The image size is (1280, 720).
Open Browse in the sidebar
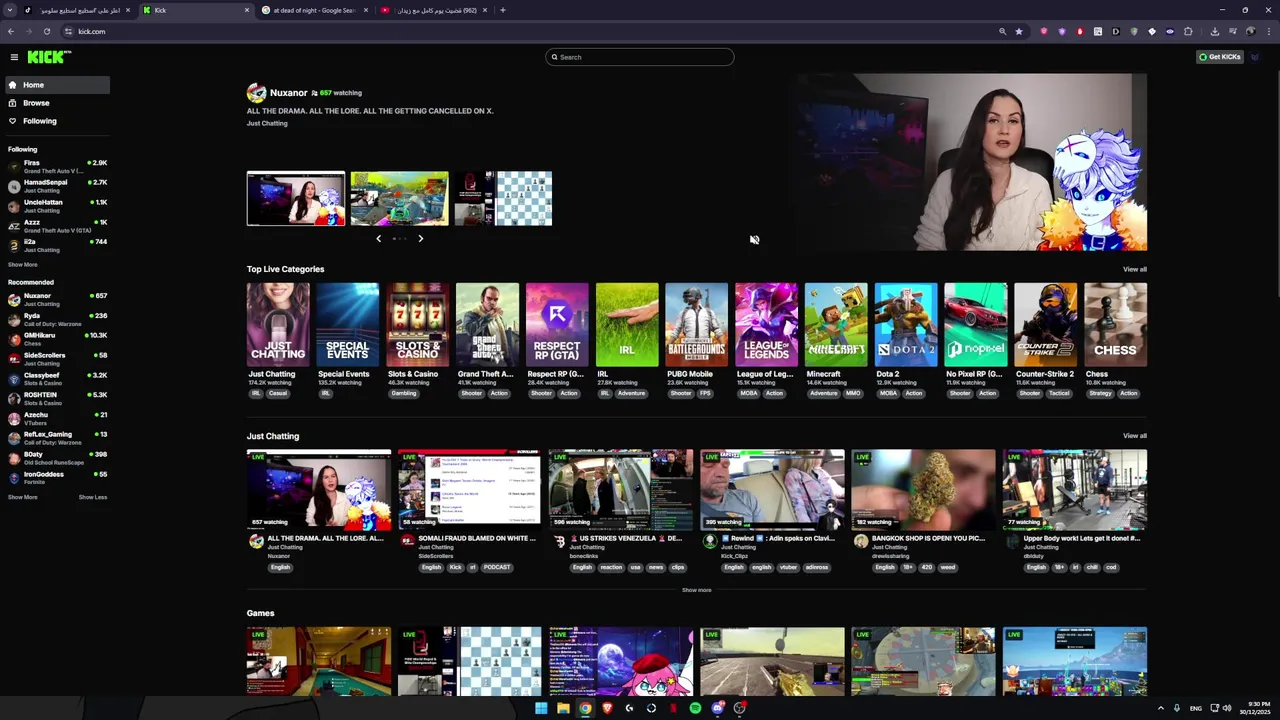57,103
